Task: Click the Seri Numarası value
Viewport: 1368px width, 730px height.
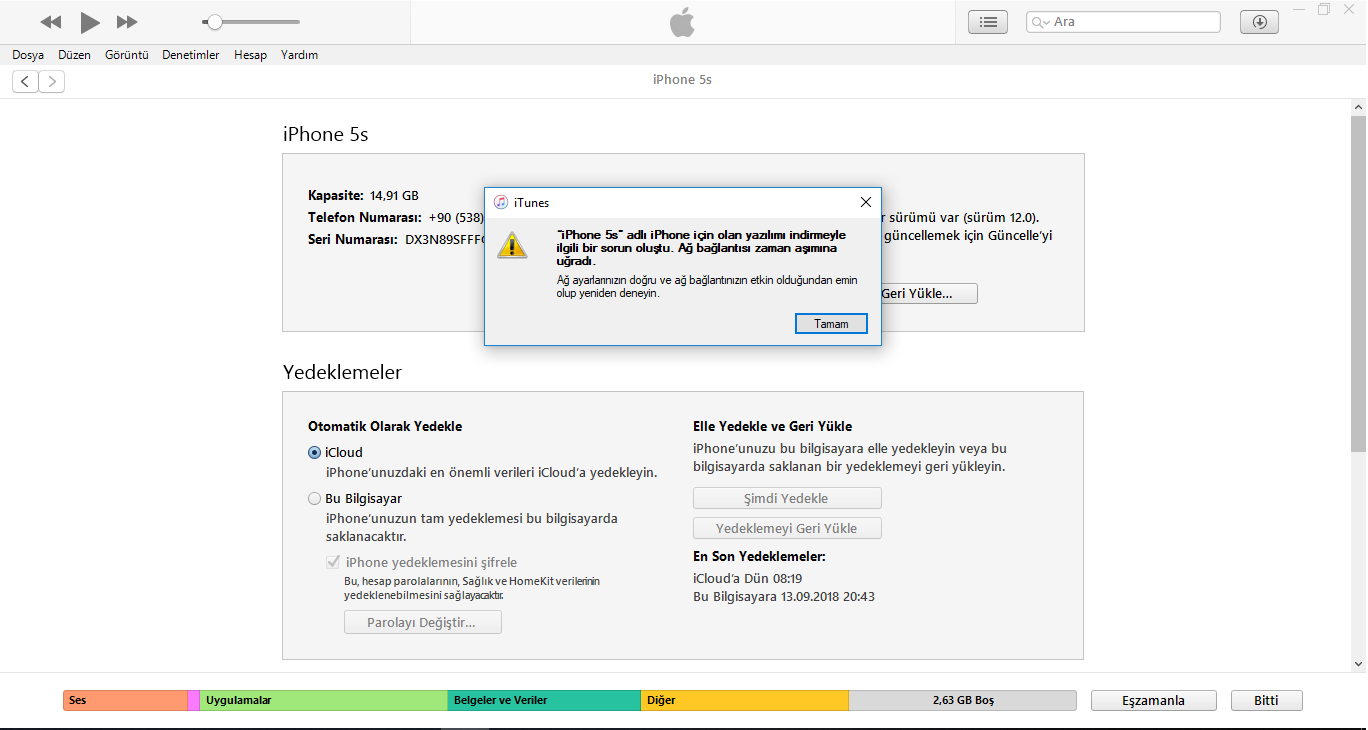Action: point(444,240)
